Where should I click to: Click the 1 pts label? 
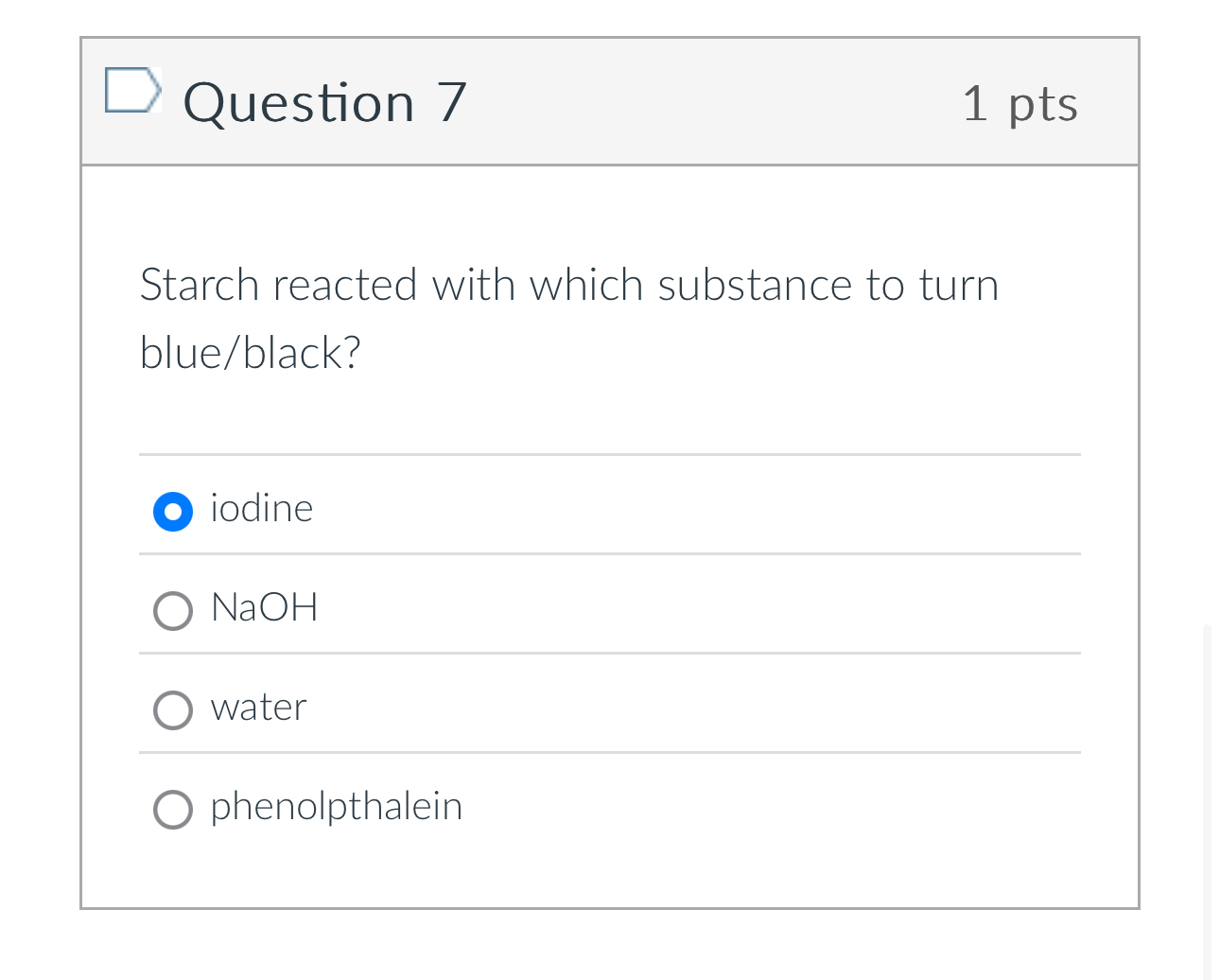click(x=1020, y=104)
